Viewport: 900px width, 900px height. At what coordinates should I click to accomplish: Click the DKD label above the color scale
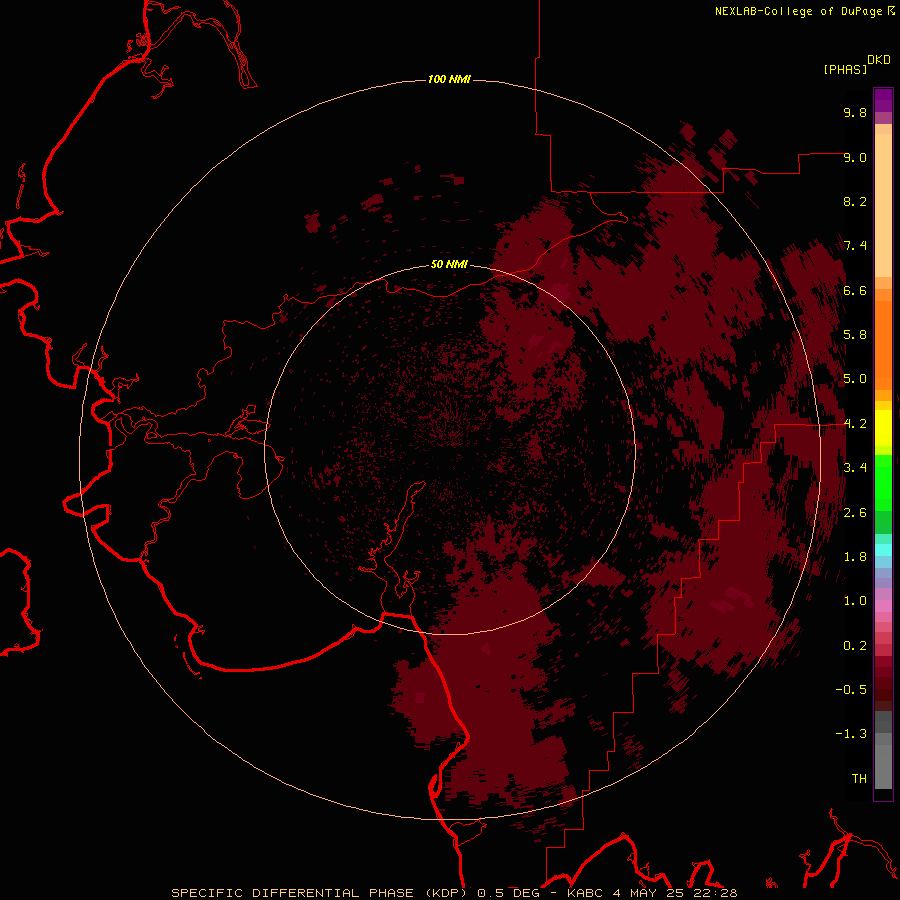[x=878, y=60]
